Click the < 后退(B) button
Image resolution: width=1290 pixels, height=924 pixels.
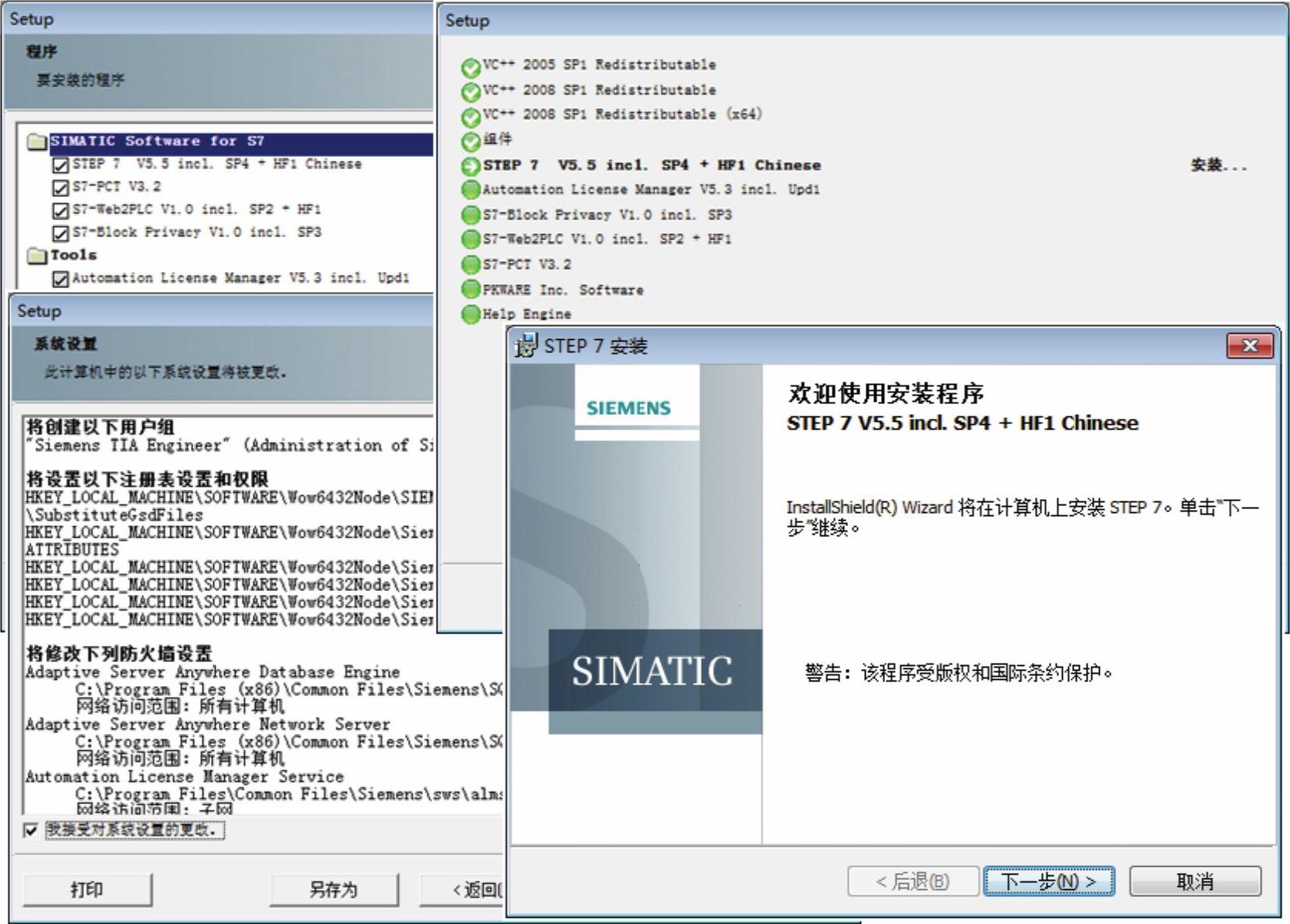click(913, 882)
